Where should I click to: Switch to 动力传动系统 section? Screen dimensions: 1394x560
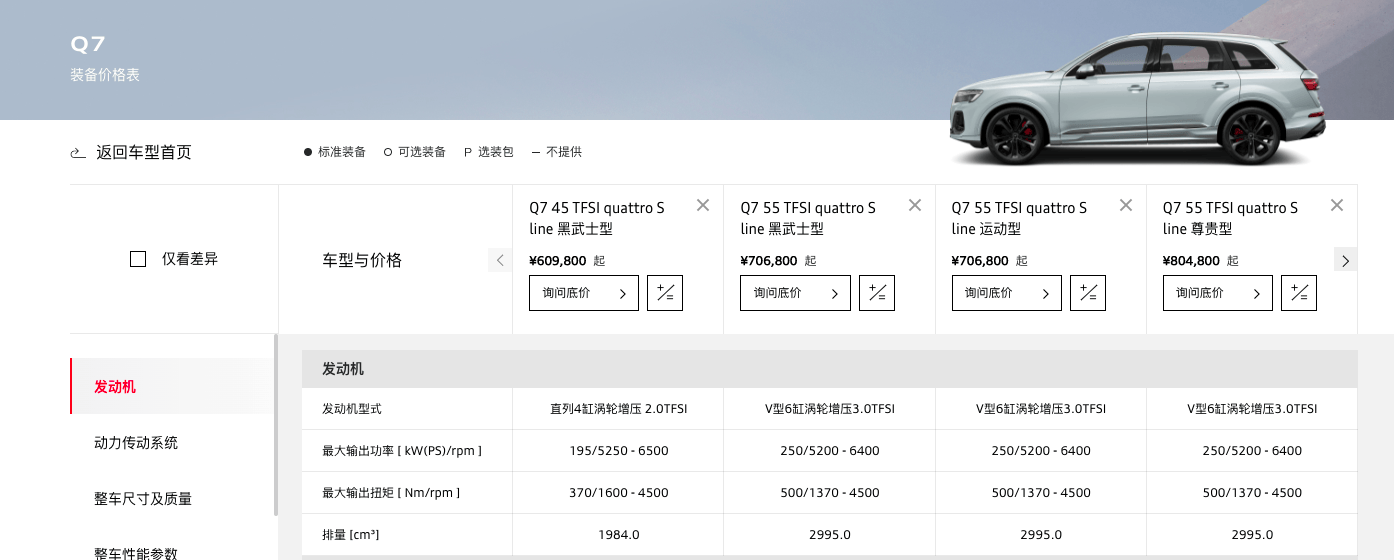tap(136, 442)
